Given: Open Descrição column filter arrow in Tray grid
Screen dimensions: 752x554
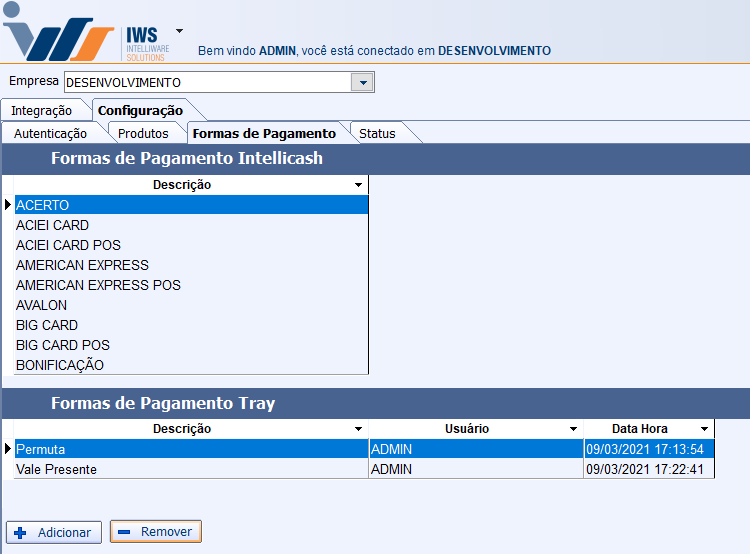Looking at the screenshot, I should pos(358,429).
